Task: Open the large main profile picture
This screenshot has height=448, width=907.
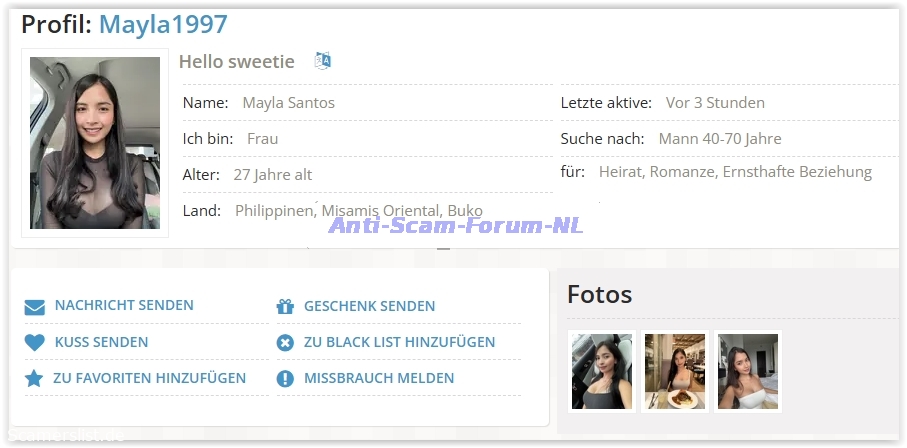Action: pos(95,143)
